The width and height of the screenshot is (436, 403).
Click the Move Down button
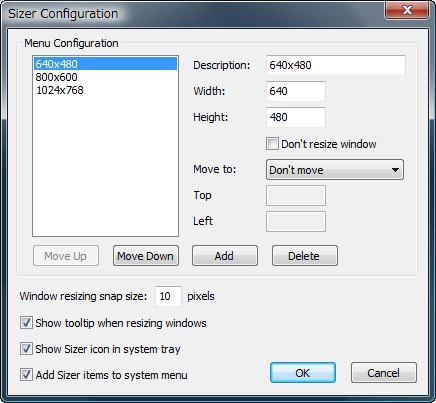tap(146, 256)
